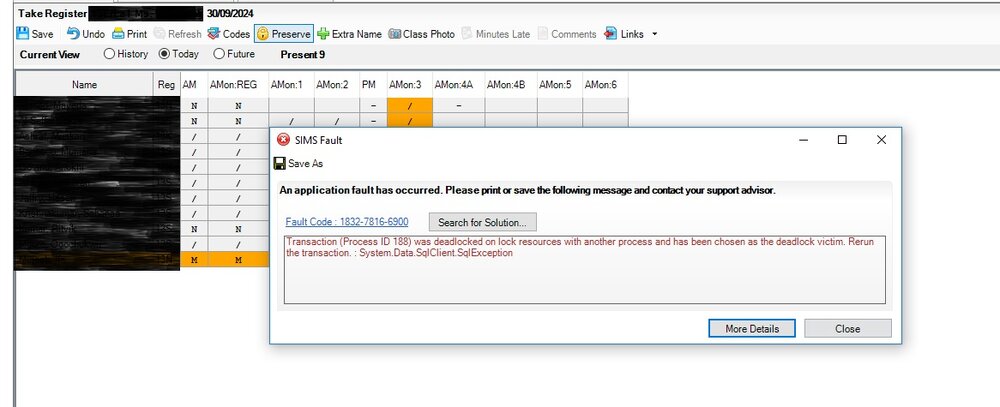Close SIMS Fault dialog via X
The image size is (1000, 407).
(x=881, y=140)
